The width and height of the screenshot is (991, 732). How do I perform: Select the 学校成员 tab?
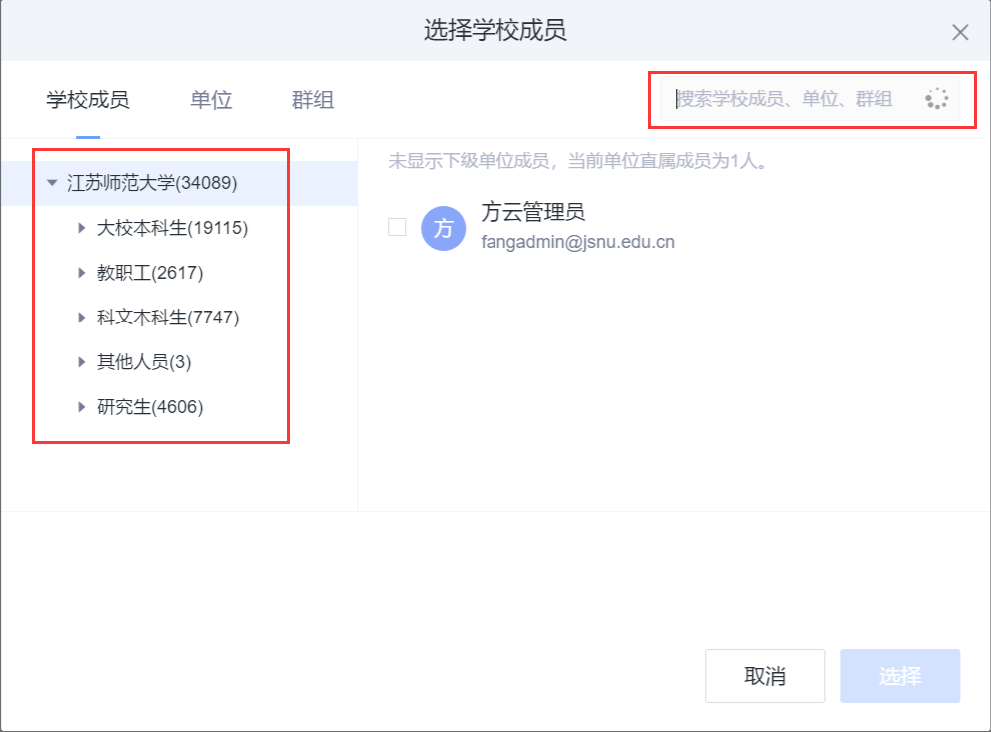coord(86,100)
